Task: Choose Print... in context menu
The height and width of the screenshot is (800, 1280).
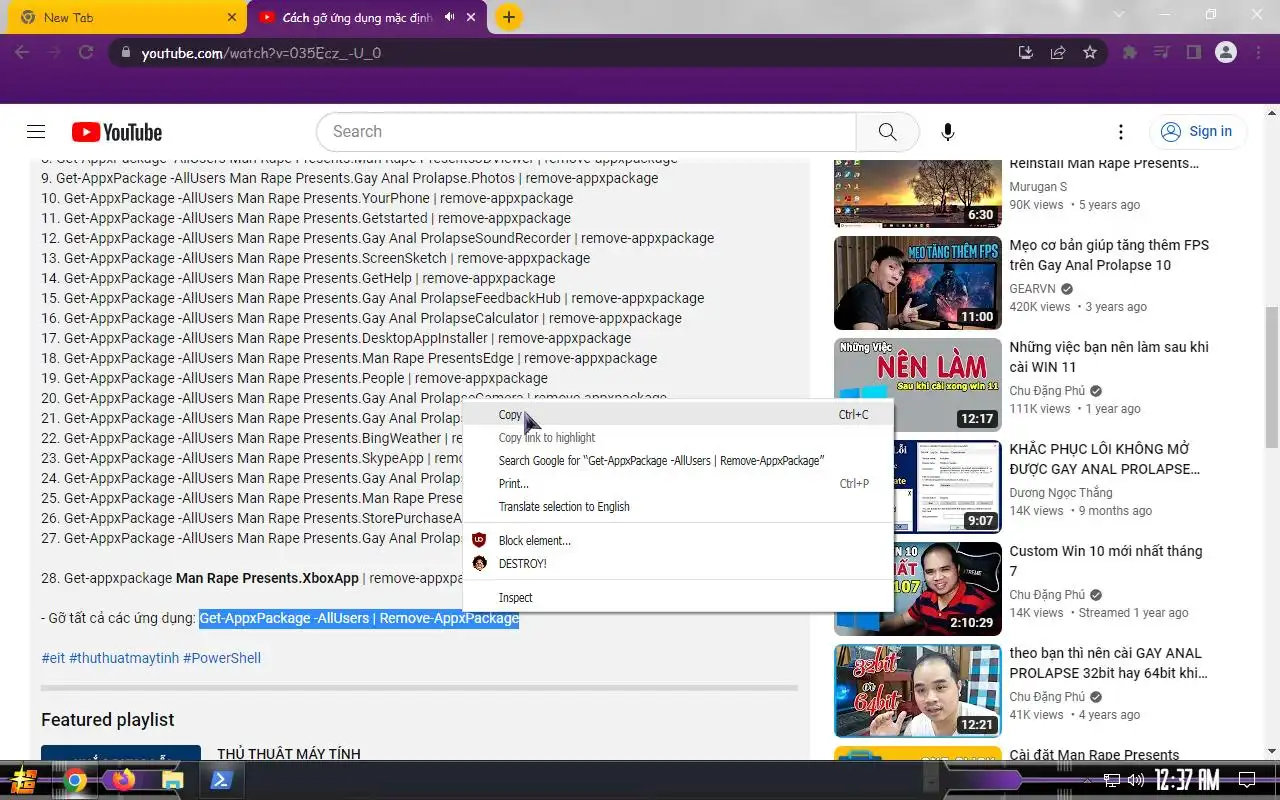Action: click(x=679, y=484)
